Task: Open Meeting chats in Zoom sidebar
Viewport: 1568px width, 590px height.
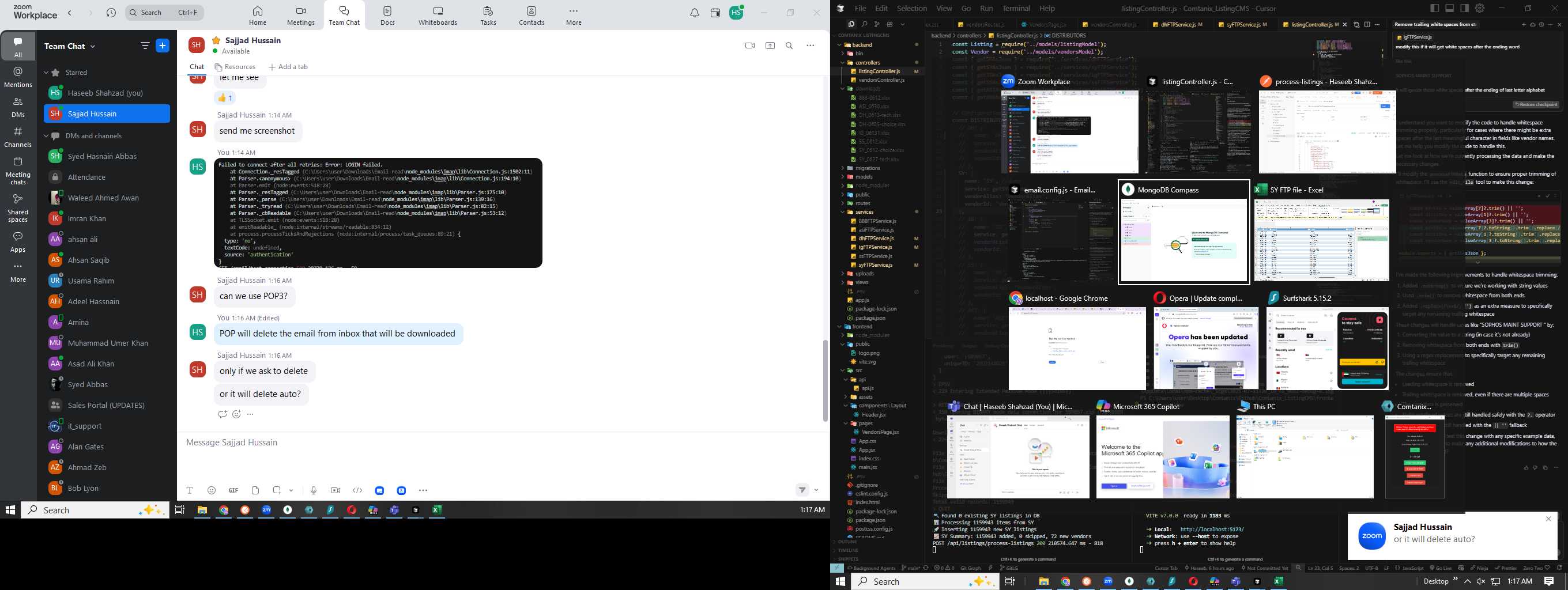Action: click(18, 171)
